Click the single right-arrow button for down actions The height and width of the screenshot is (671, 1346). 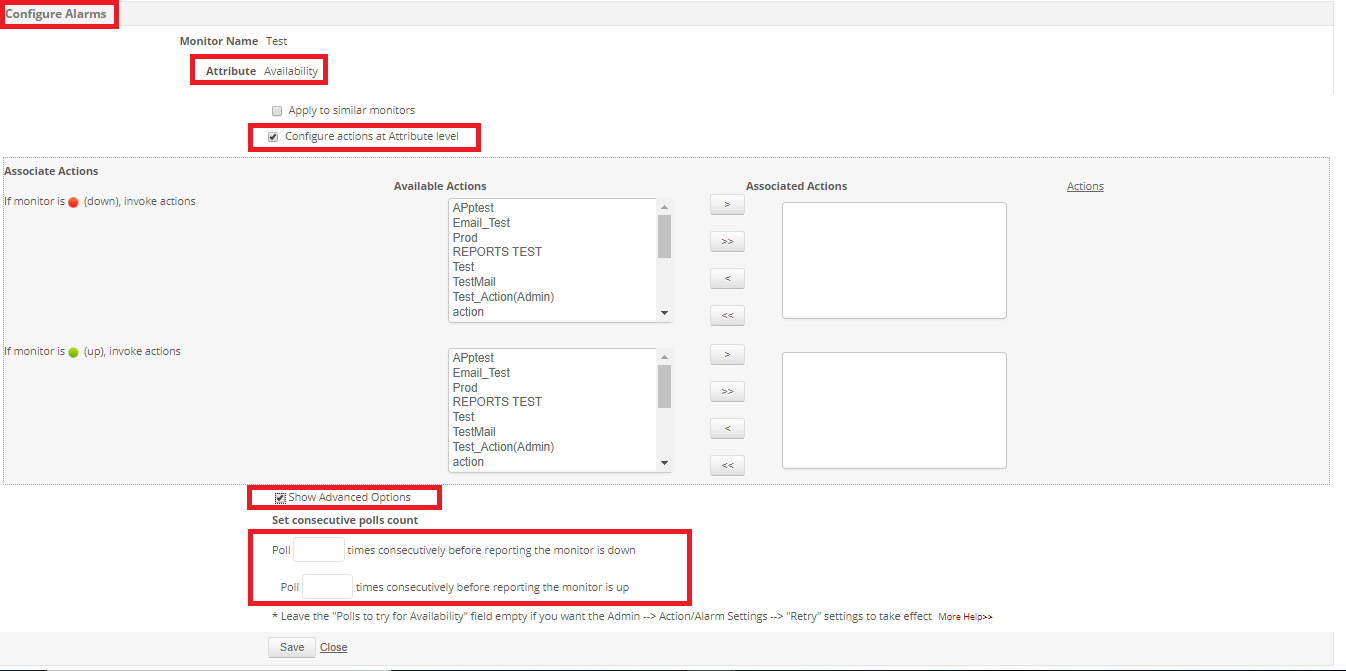(x=727, y=205)
